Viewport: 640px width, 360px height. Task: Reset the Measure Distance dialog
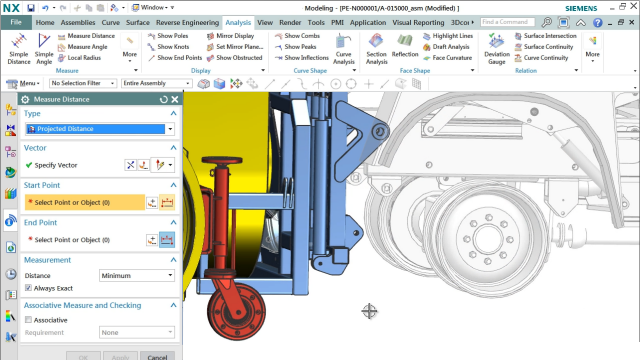coord(164,99)
